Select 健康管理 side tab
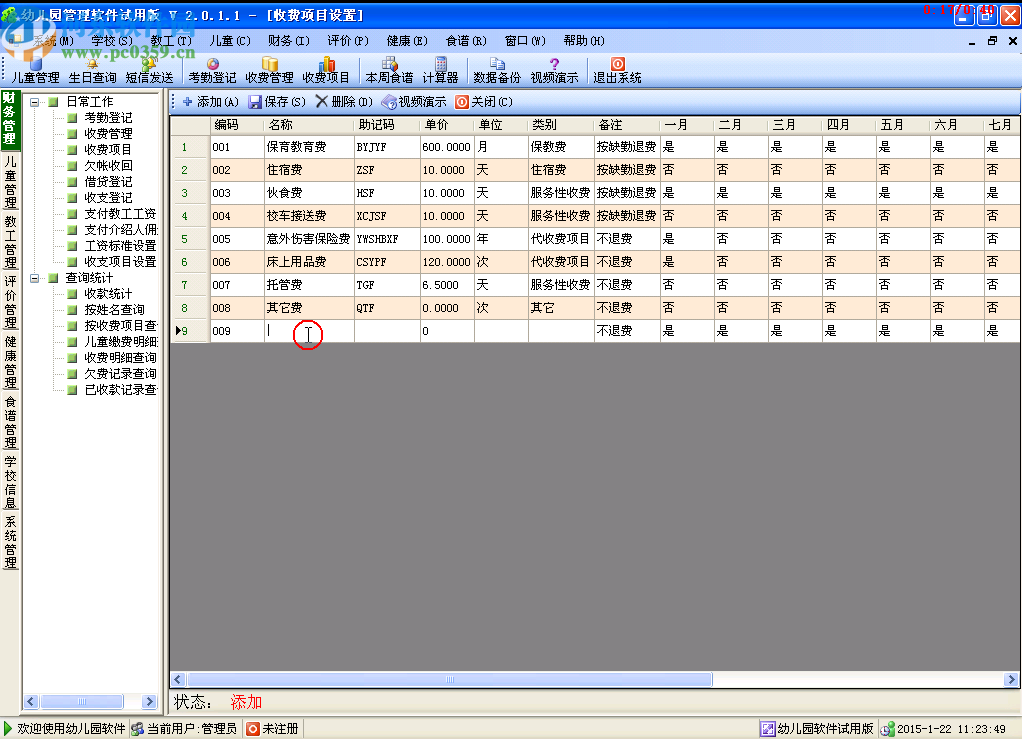 pyautogui.click(x=10, y=362)
